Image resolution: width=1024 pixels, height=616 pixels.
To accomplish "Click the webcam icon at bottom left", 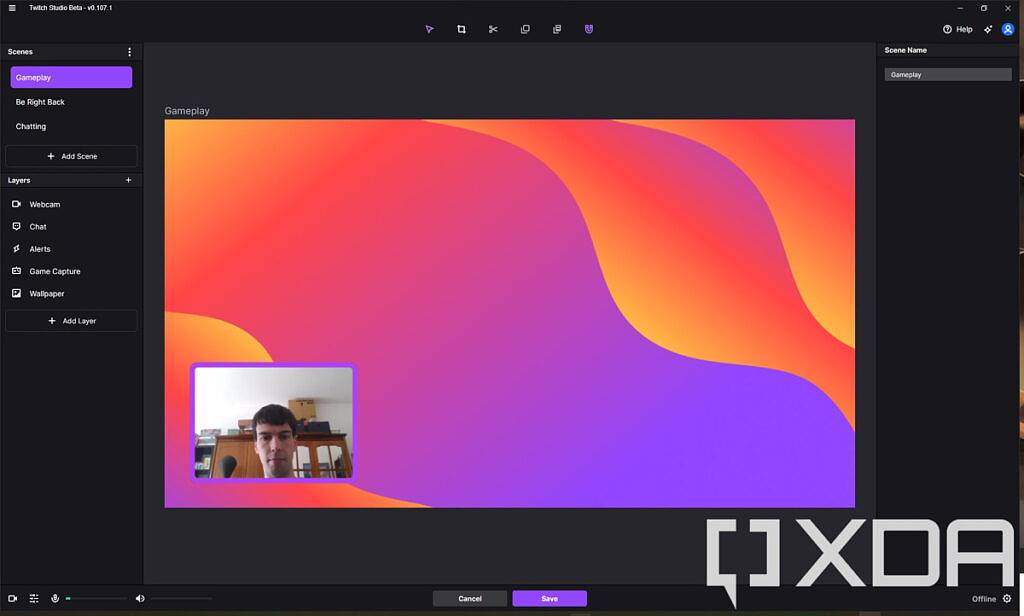I will (x=11, y=597).
